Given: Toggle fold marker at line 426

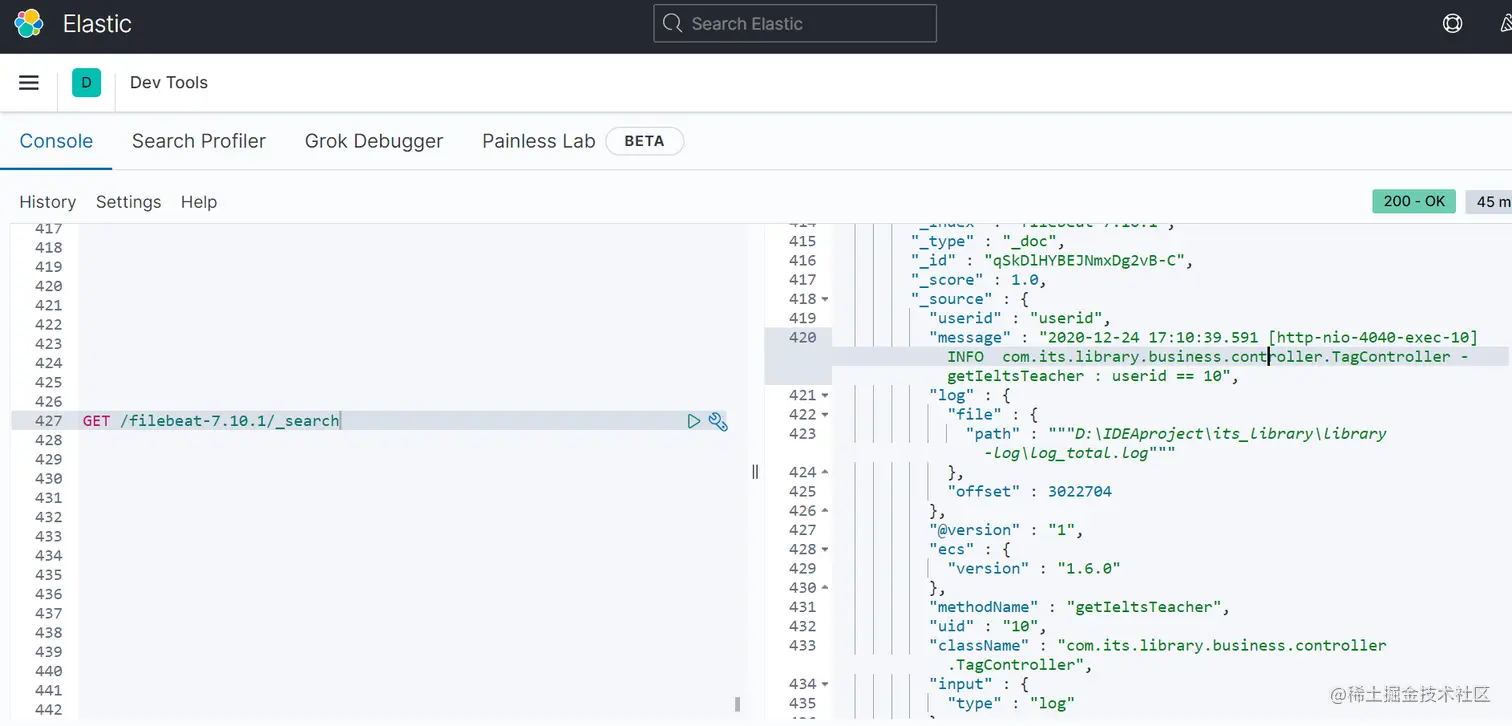Looking at the screenshot, I should pos(825,511).
